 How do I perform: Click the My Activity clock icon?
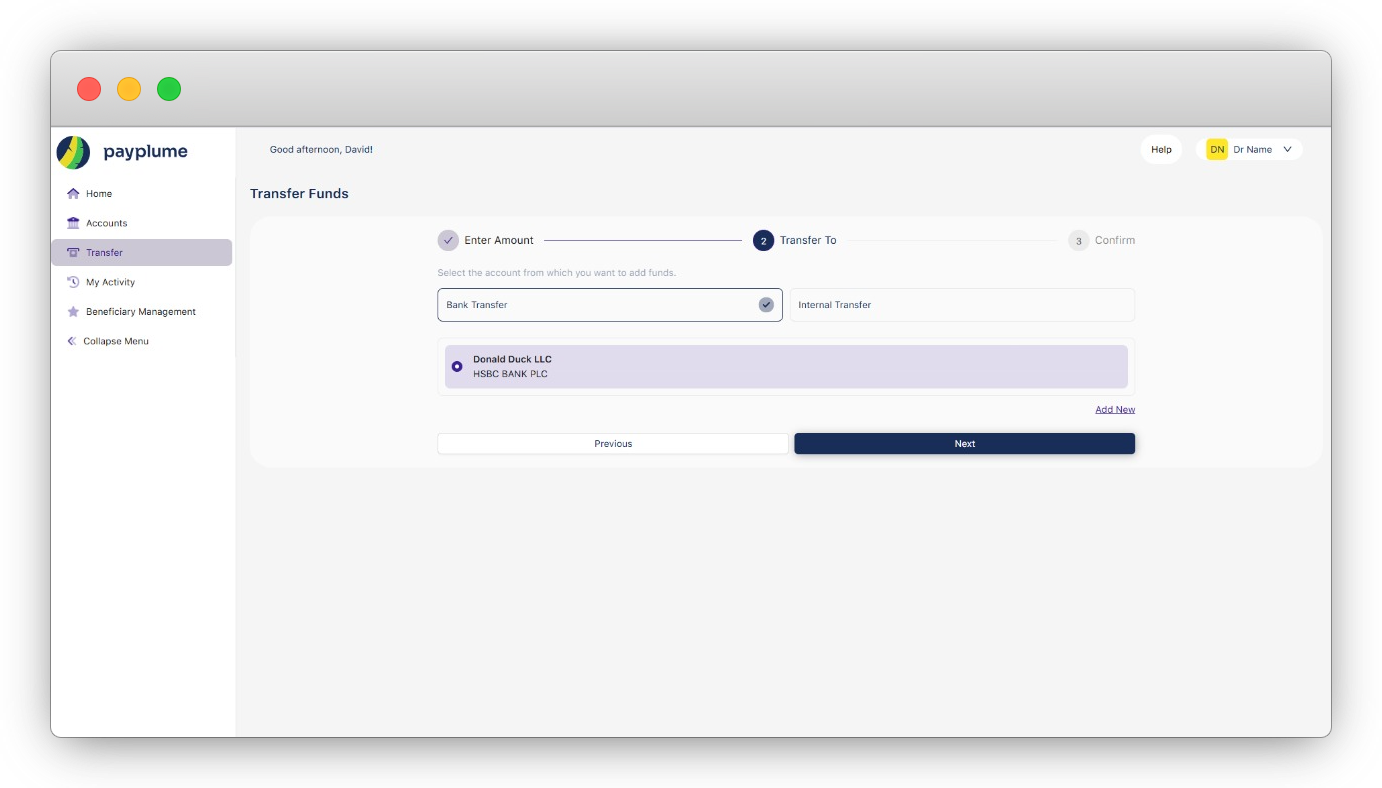click(x=73, y=282)
